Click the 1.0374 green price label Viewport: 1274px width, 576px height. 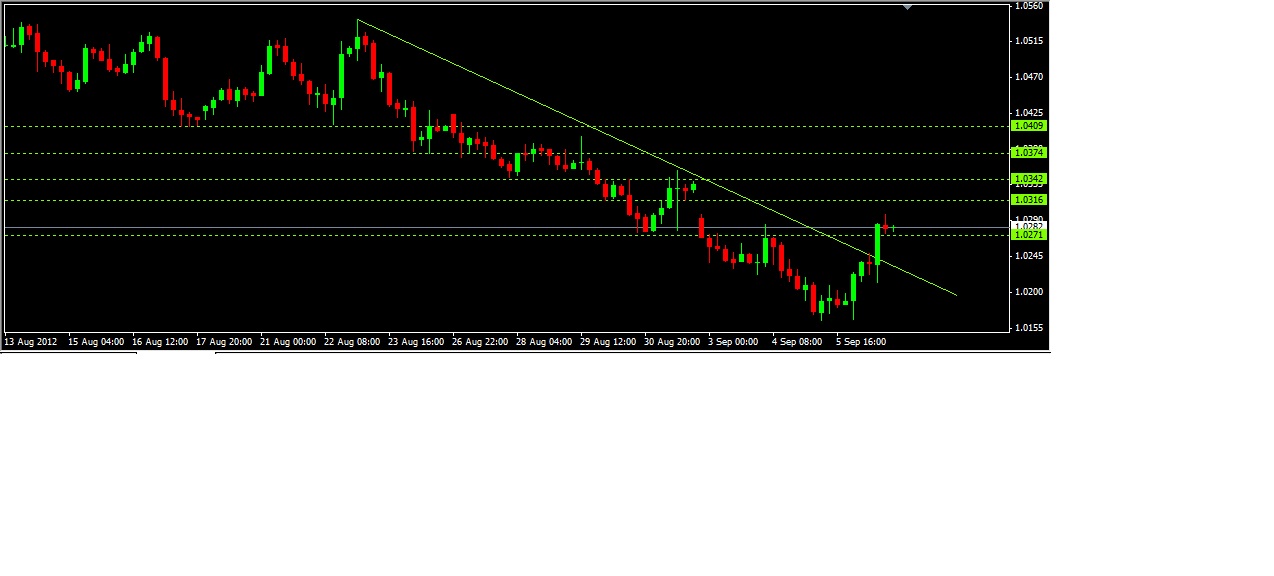pos(1029,152)
